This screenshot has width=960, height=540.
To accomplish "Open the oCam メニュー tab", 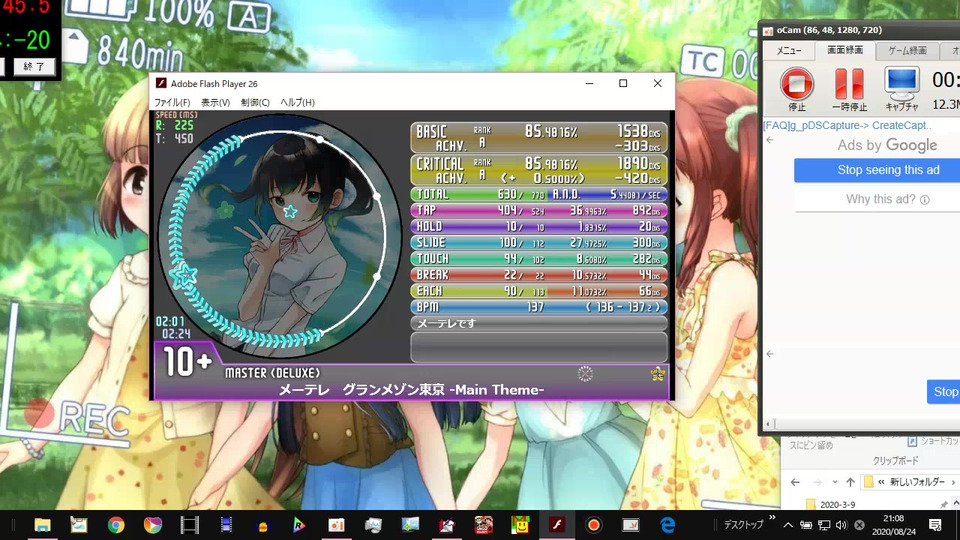I will [x=789, y=51].
